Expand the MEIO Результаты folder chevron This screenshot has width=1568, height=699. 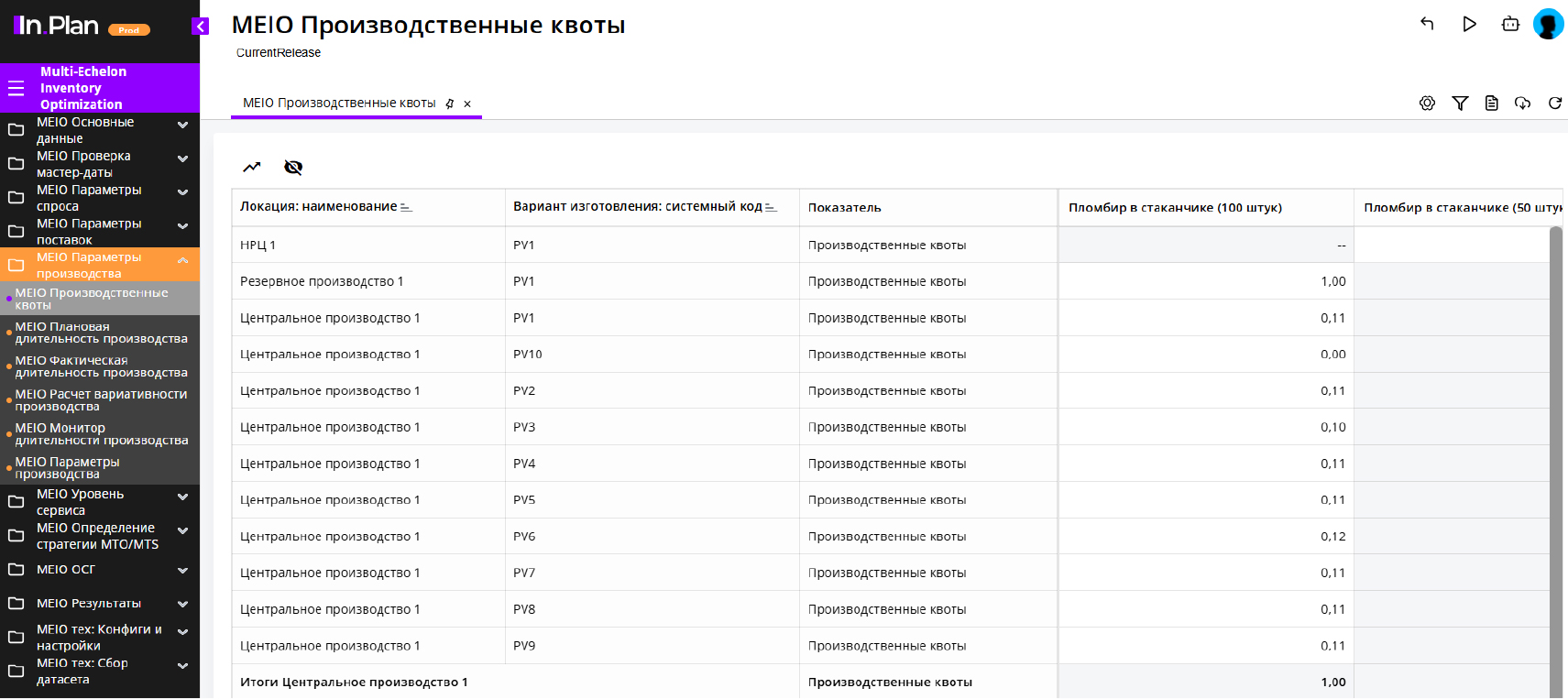(x=182, y=604)
